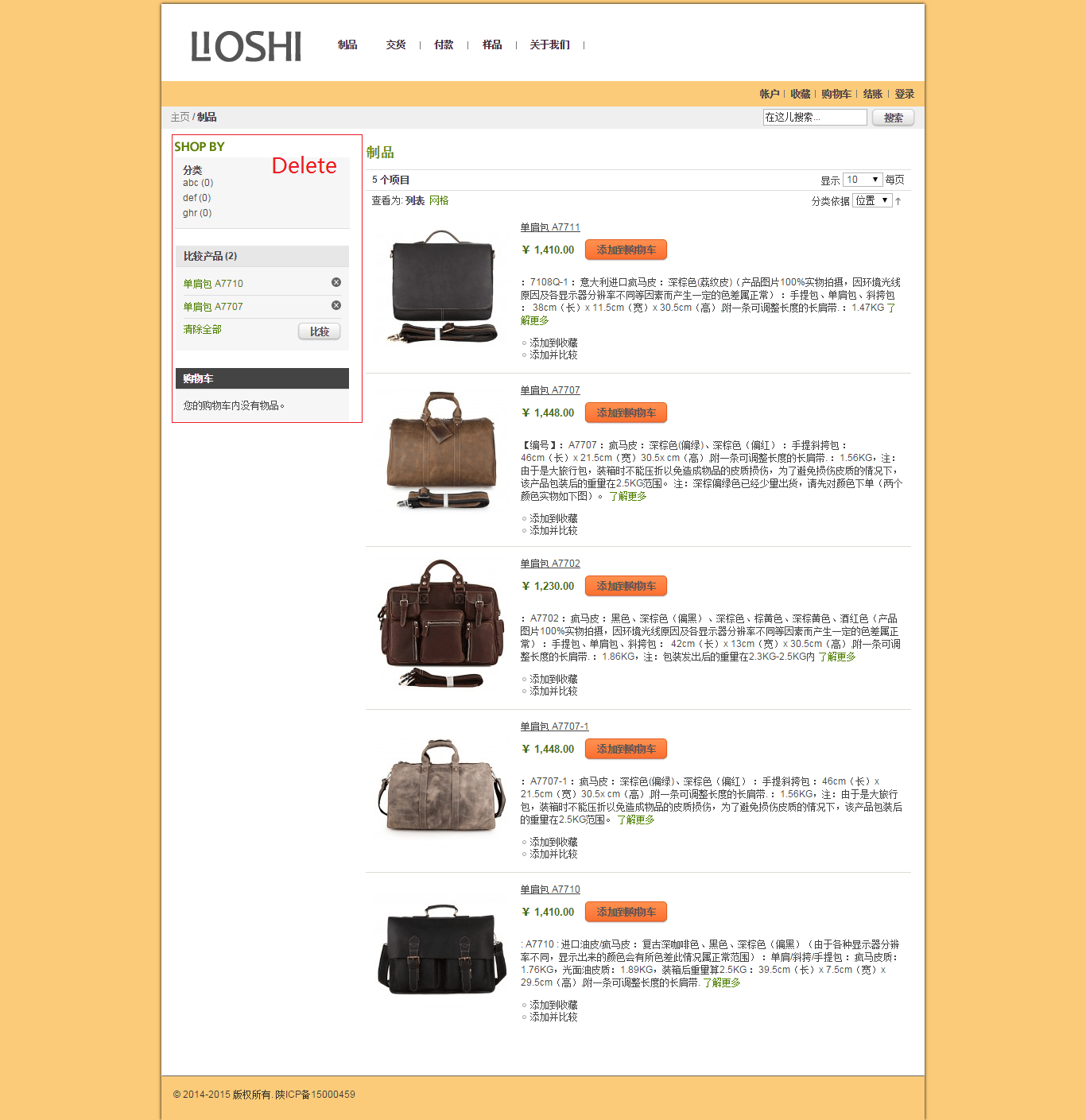Open the 主页 breadcrumb link
Image resolution: width=1086 pixels, height=1120 pixels.
(x=180, y=116)
